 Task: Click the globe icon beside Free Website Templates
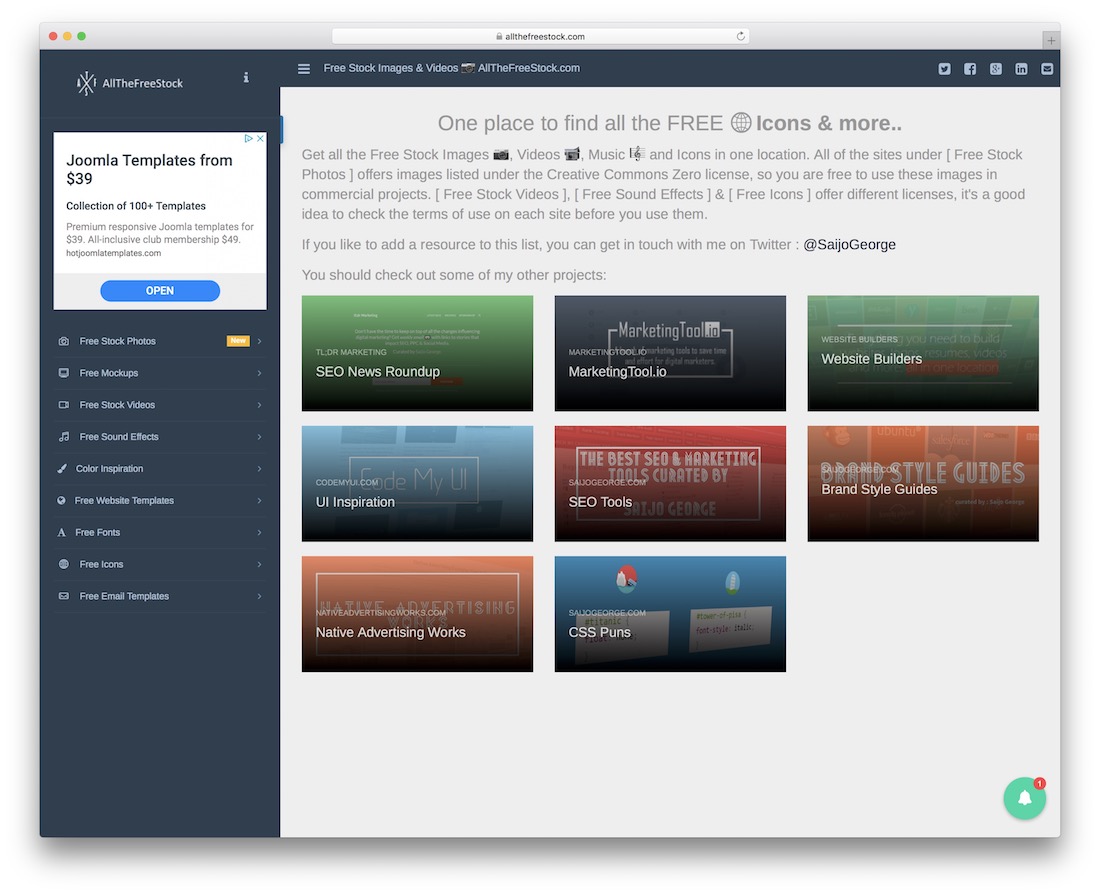coord(61,500)
